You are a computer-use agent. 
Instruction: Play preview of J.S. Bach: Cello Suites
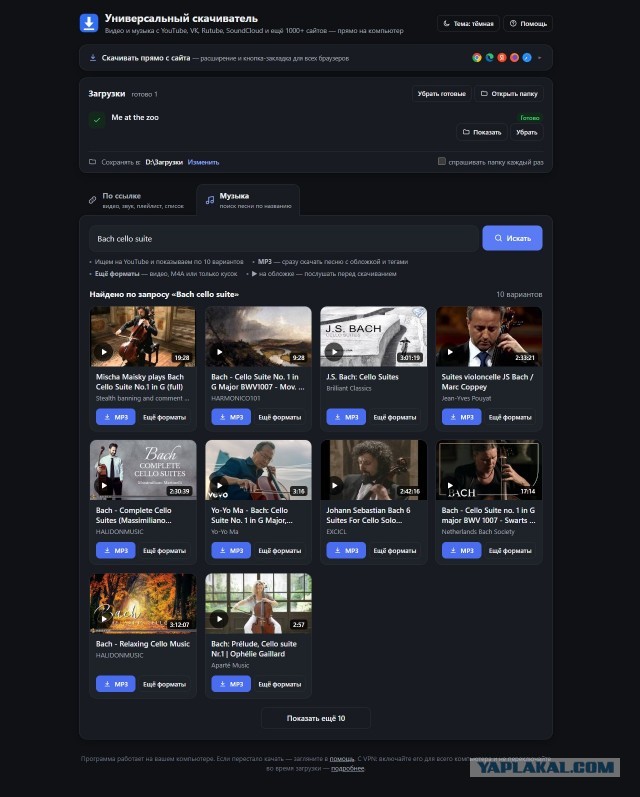point(334,351)
